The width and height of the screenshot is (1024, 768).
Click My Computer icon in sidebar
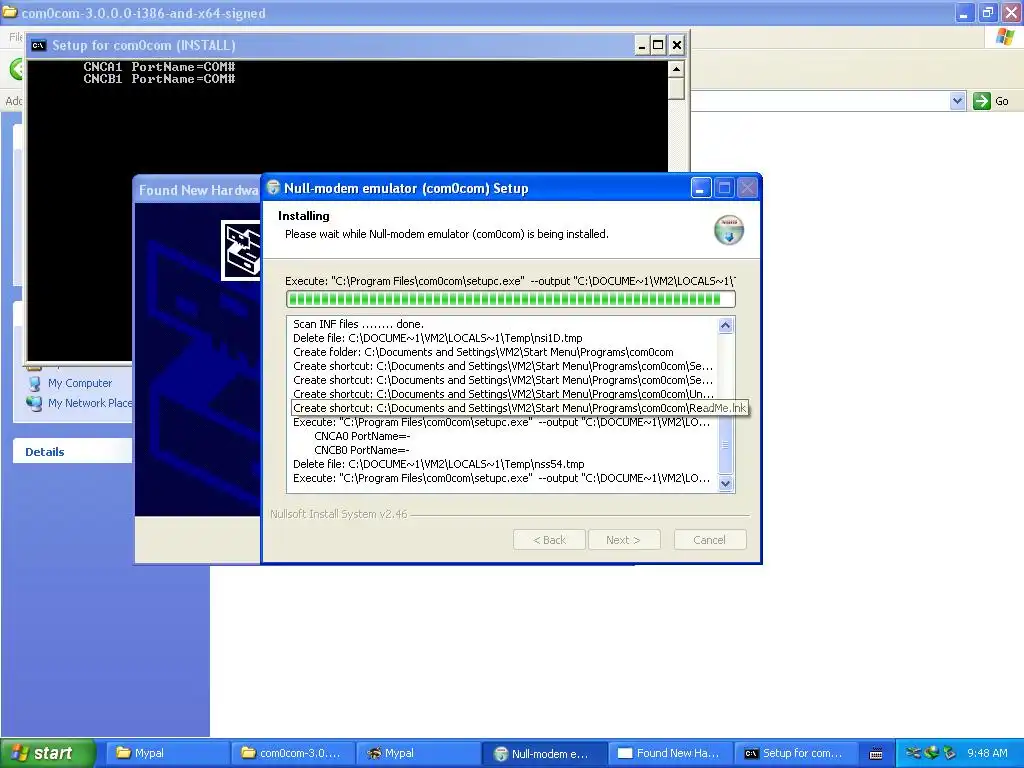coord(34,383)
